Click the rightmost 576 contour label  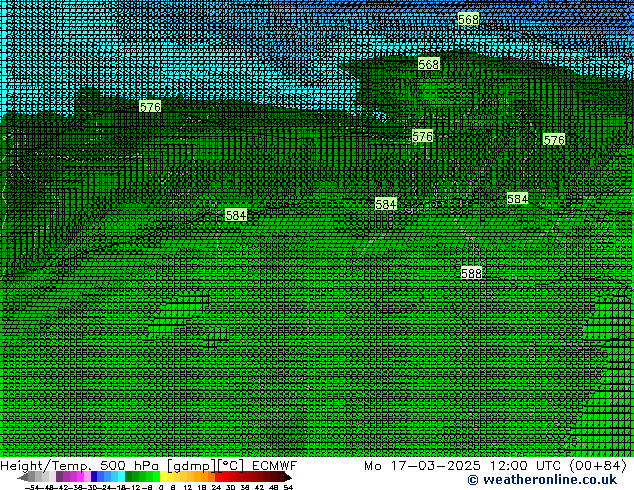pyautogui.click(x=554, y=140)
